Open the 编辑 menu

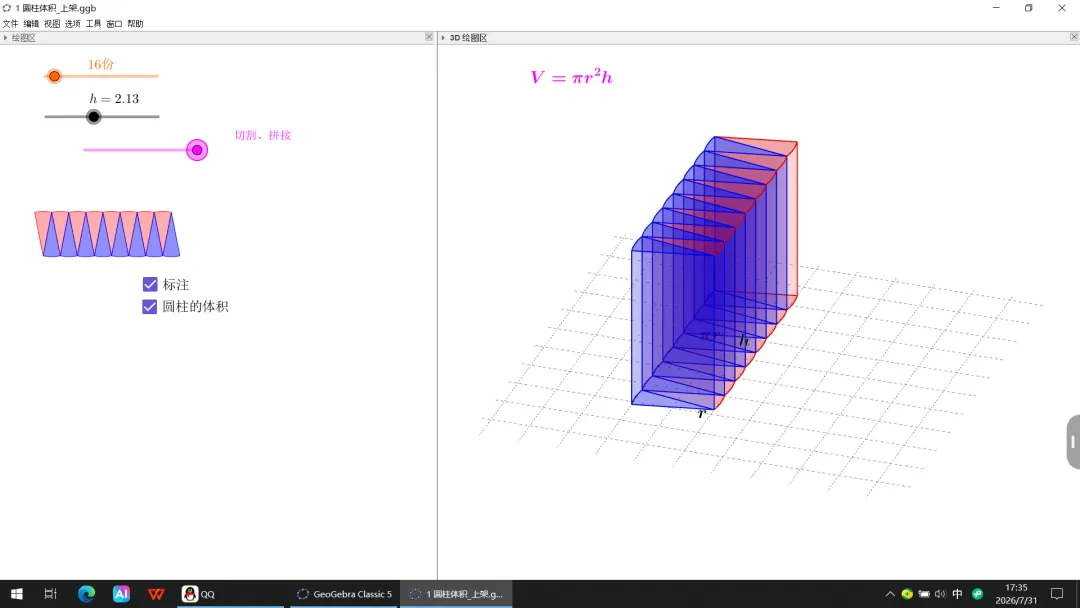pos(31,23)
